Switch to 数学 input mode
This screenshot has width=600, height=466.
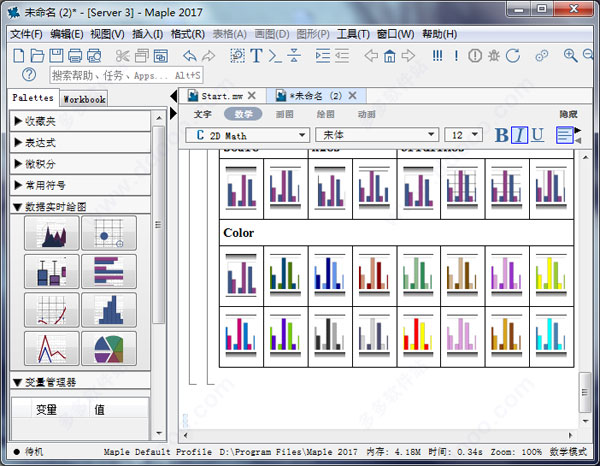point(243,114)
